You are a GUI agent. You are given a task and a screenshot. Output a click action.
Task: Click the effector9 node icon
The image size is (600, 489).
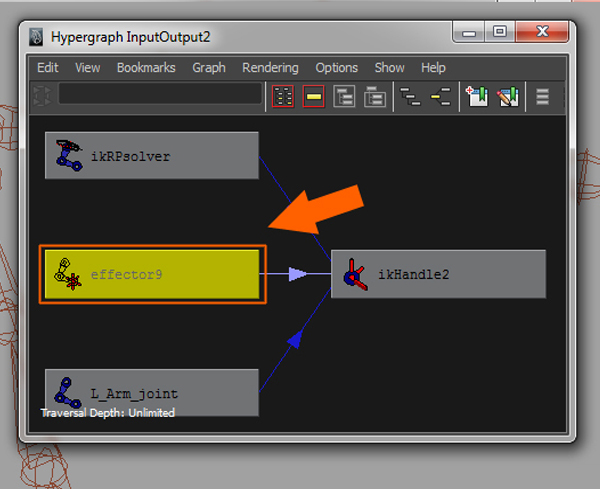tap(68, 274)
